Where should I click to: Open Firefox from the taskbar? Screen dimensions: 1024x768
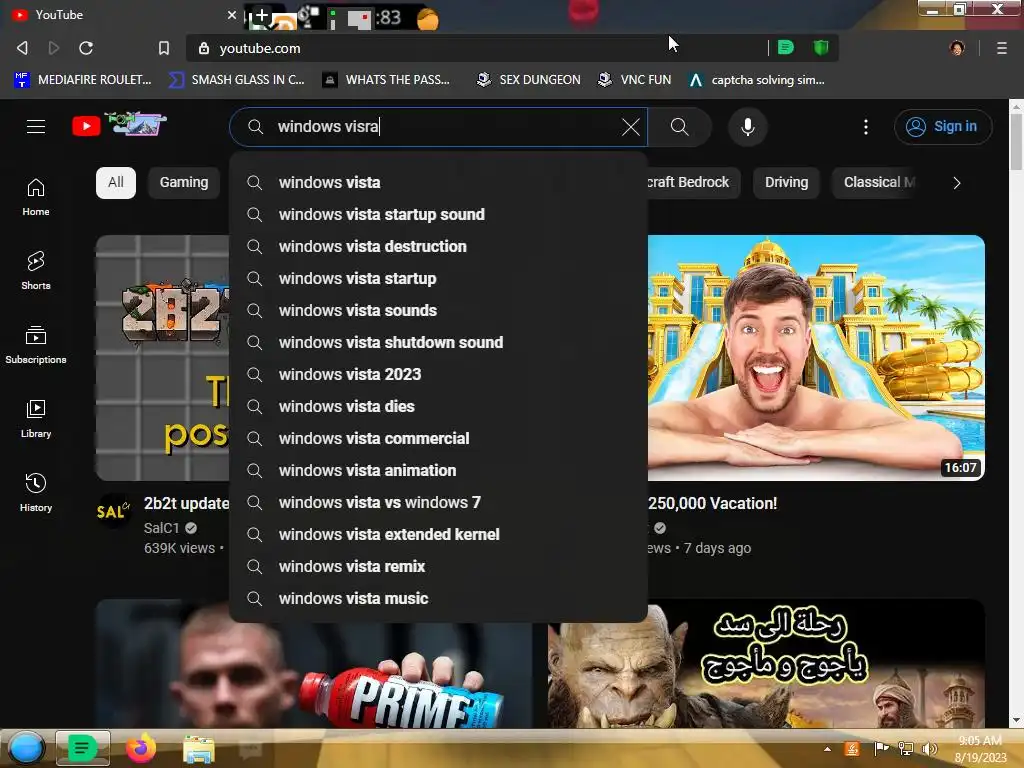pos(140,748)
